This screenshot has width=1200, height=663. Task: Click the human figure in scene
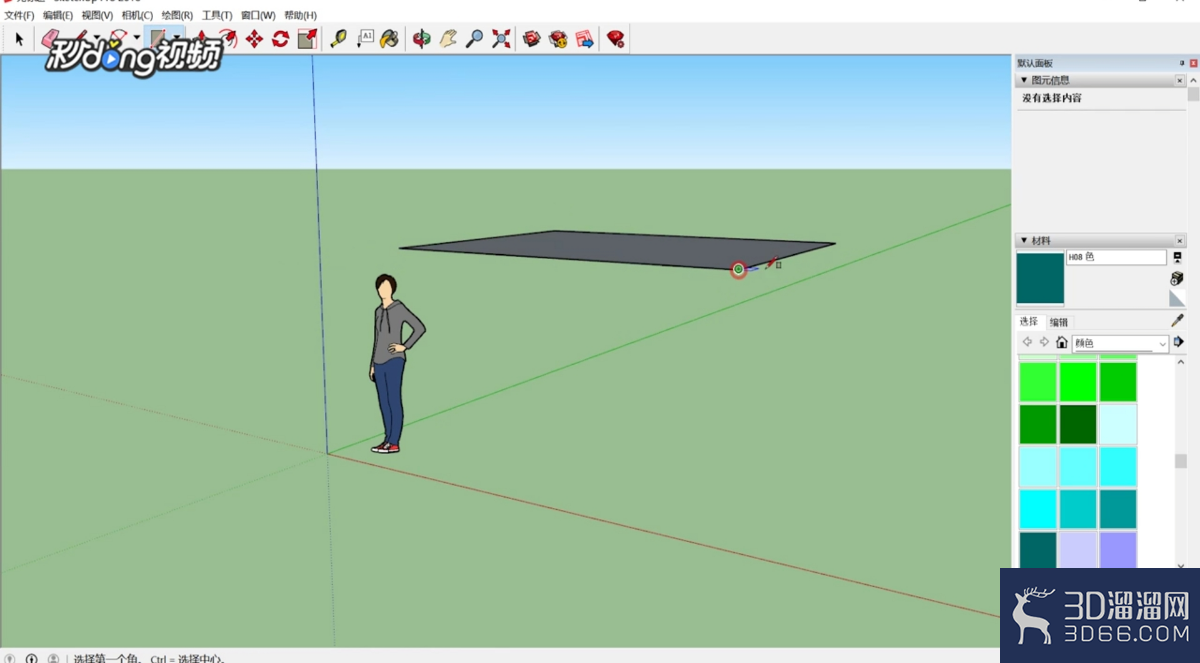[x=394, y=364]
